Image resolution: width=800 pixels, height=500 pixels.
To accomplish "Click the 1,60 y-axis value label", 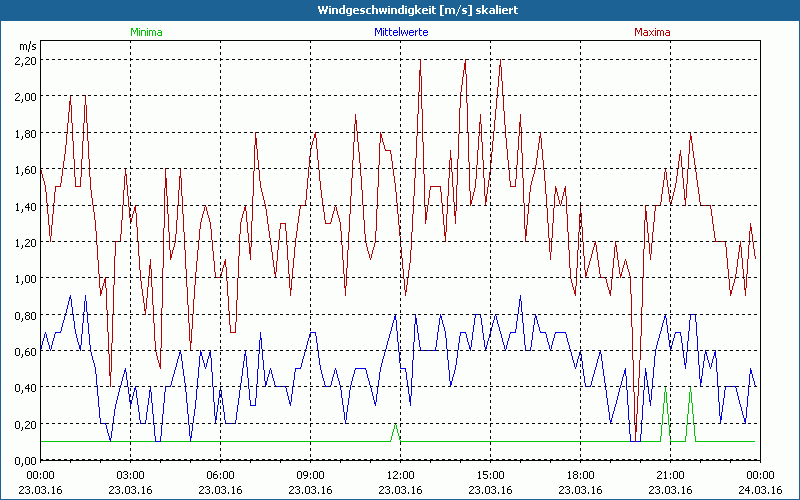I will 25,170.
